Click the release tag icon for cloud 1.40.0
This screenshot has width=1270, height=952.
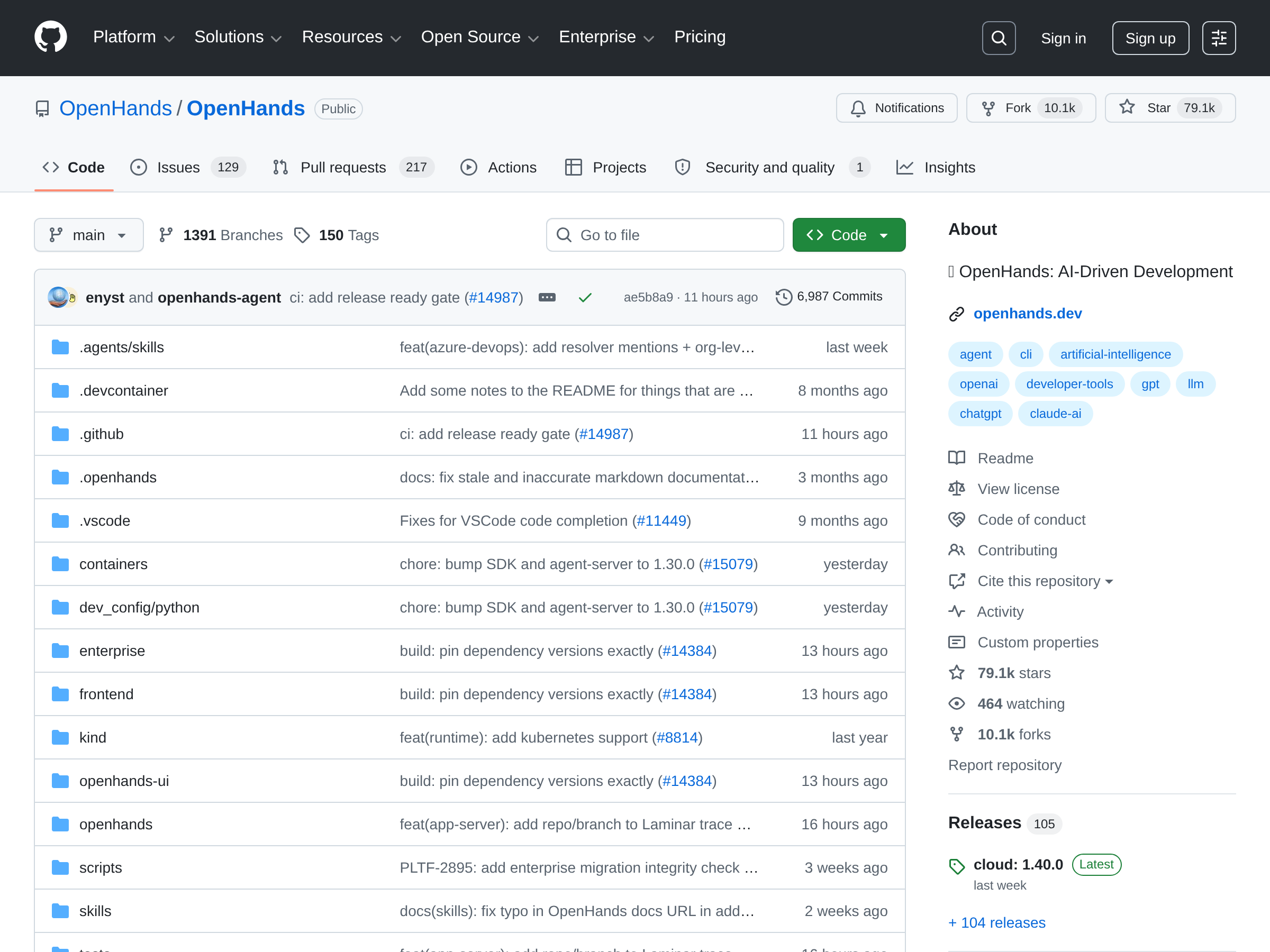[957, 866]
